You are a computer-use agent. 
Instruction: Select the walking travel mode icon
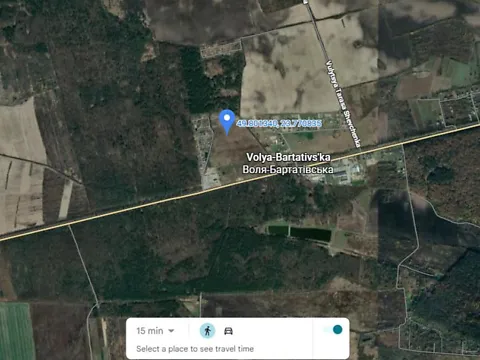(x=207, y=331)
